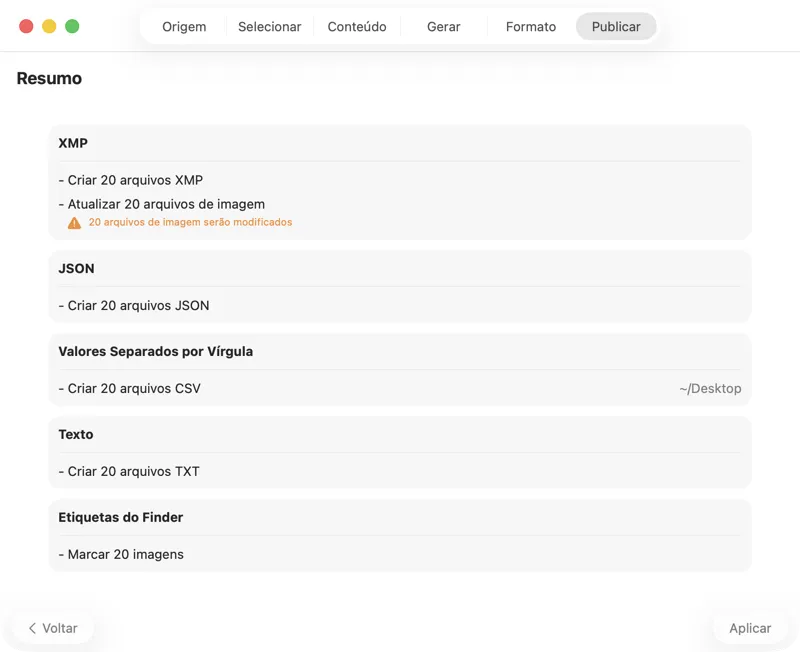Screen dimensions: 800x652
Task: Click the orange warning triangle icon
Action: tap(74, 223)
